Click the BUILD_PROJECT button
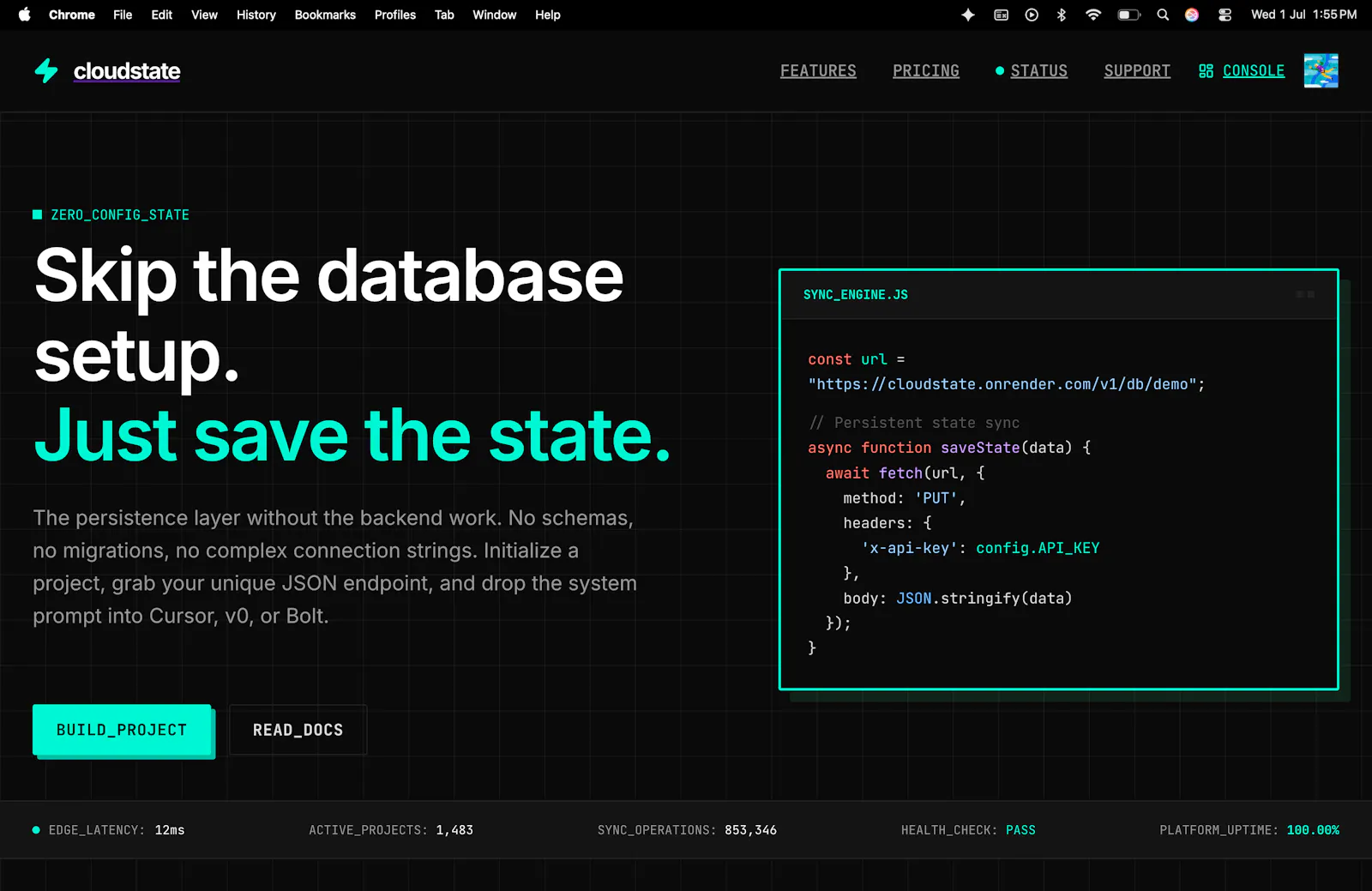 [122, 730]
